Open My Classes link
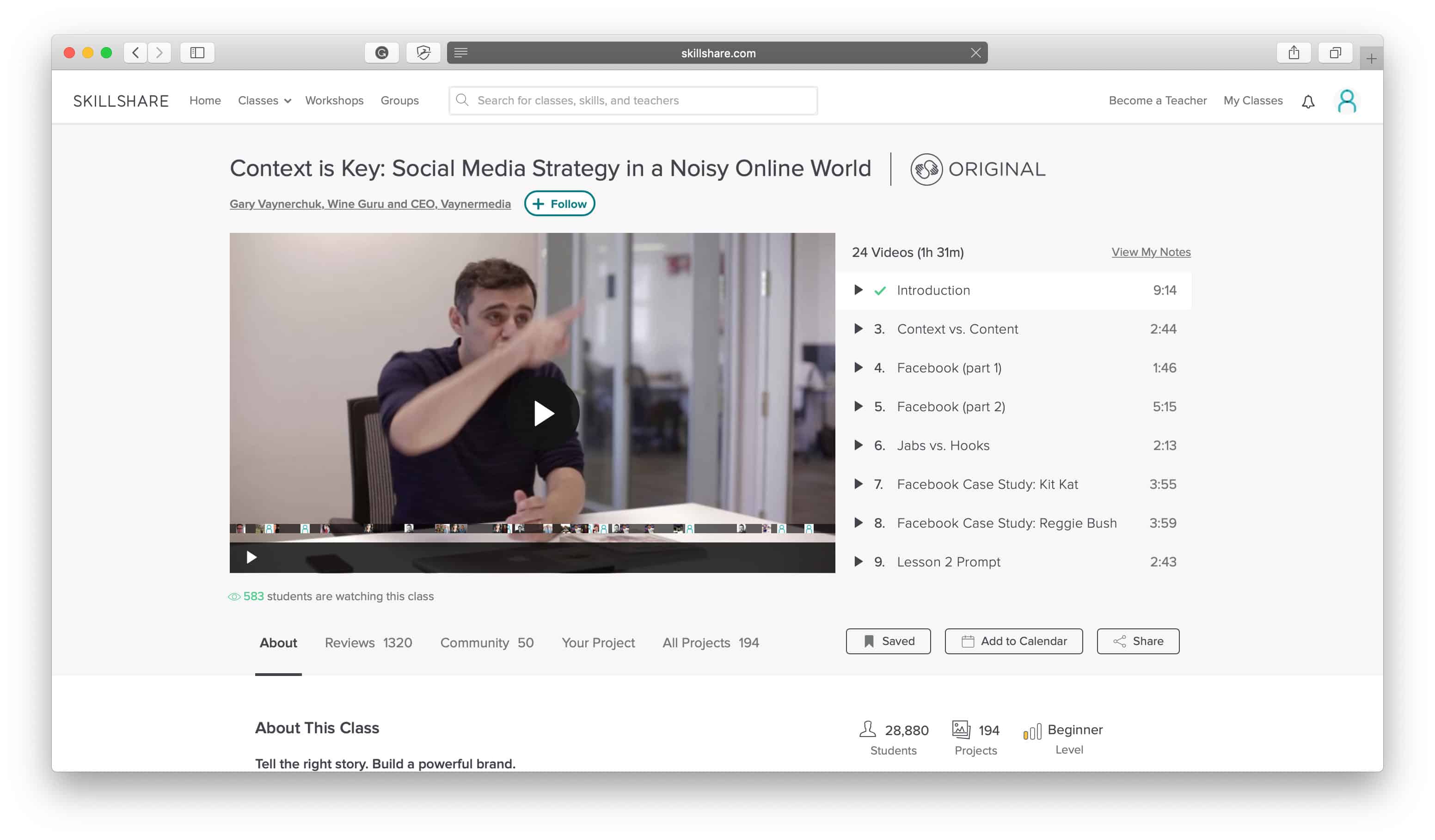Image resolution: width=1435 pixels, height=840 pixels. [x=1253, y=101]
